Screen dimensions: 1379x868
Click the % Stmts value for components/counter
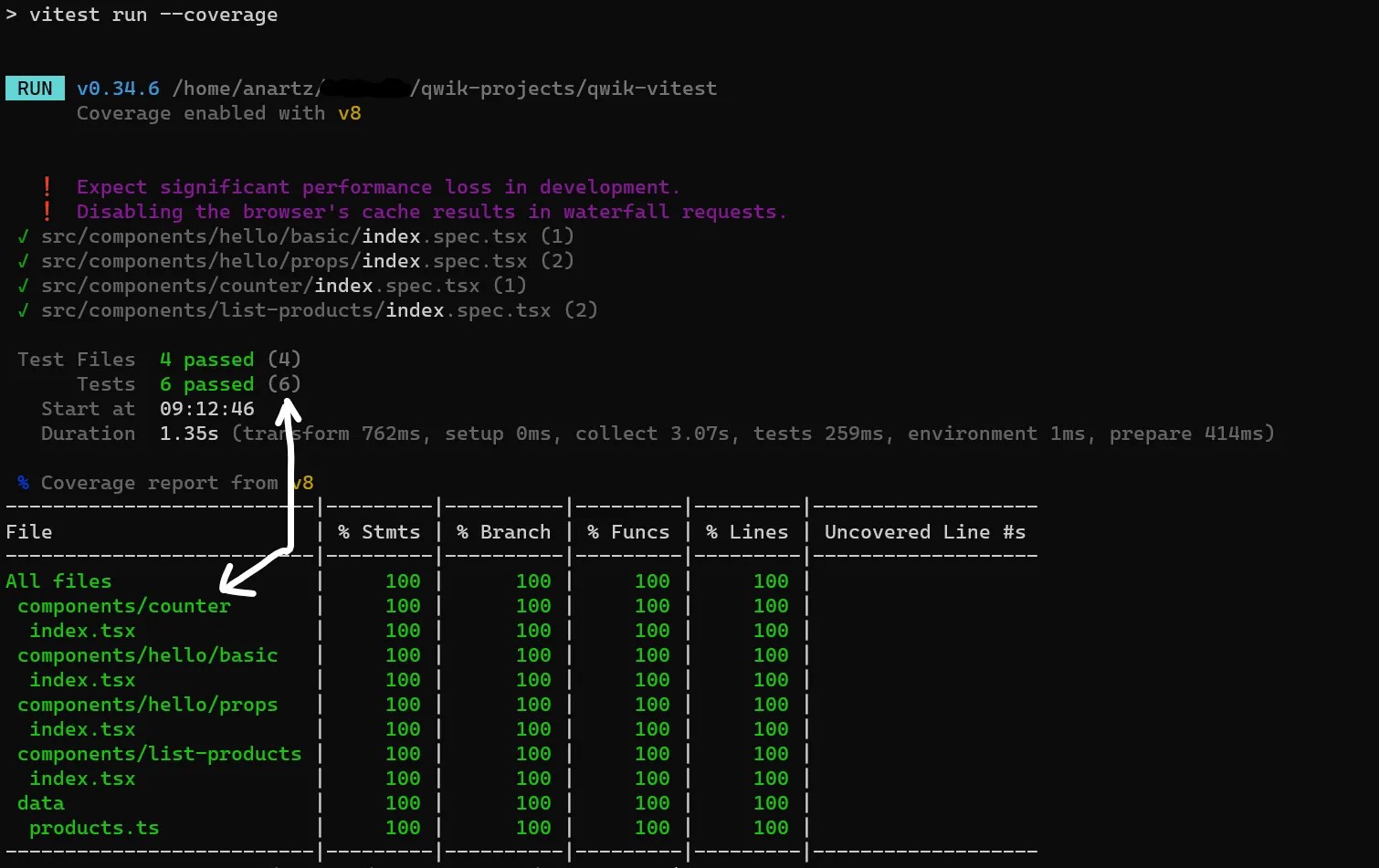[x=403, y=606]
